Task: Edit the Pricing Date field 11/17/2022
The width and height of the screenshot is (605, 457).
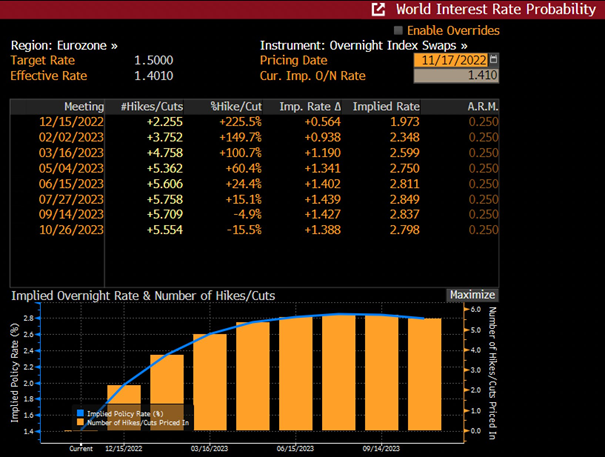Action: coord(451,60)
